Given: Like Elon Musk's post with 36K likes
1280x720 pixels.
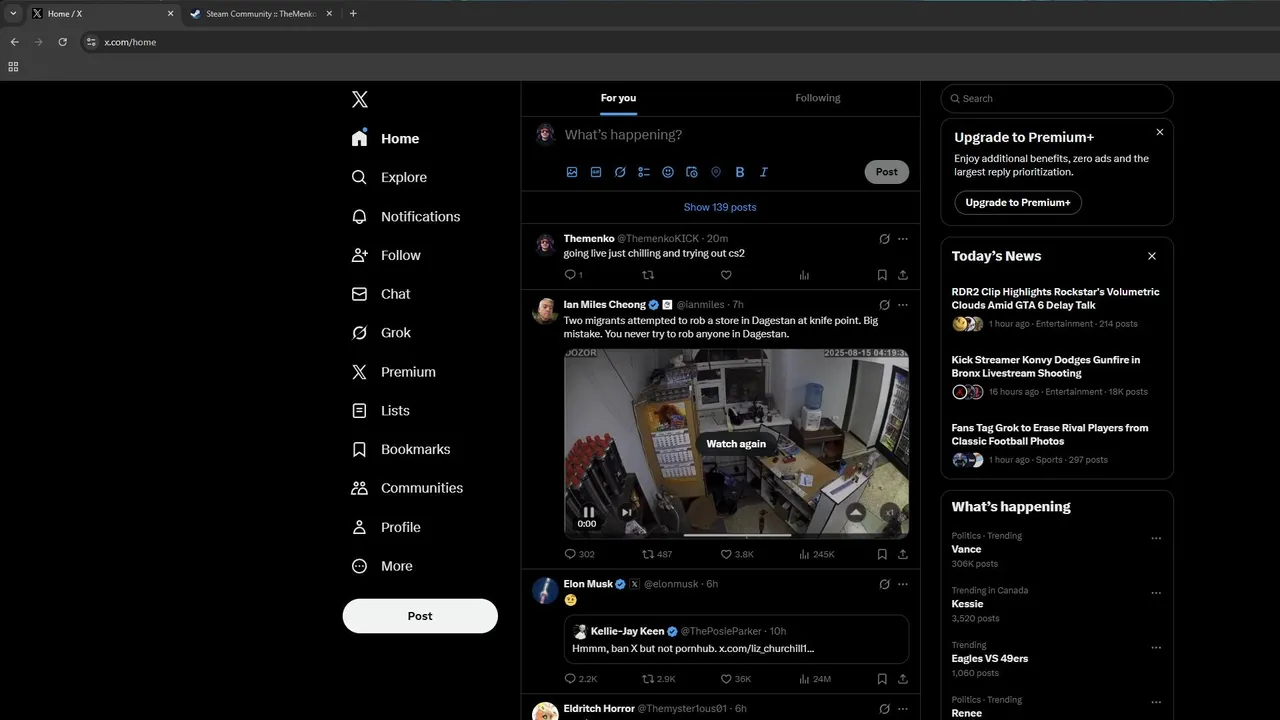Looking at the screenshot, I should click(x=735, y=679).
